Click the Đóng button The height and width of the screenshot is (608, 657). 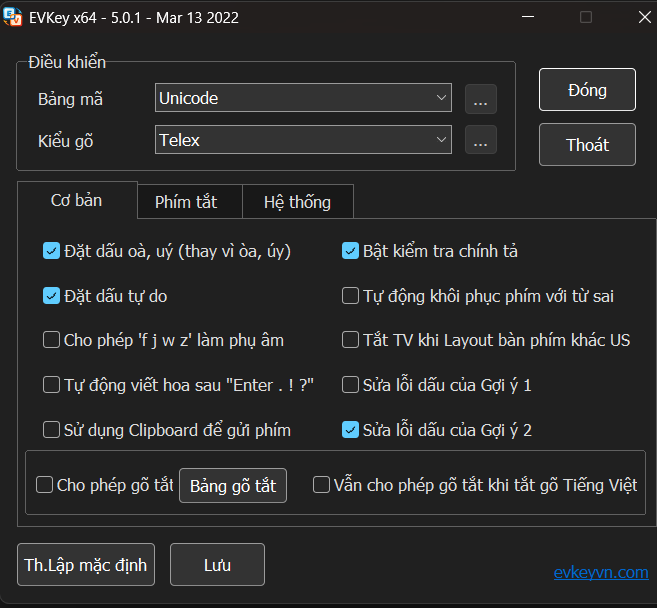587,90
